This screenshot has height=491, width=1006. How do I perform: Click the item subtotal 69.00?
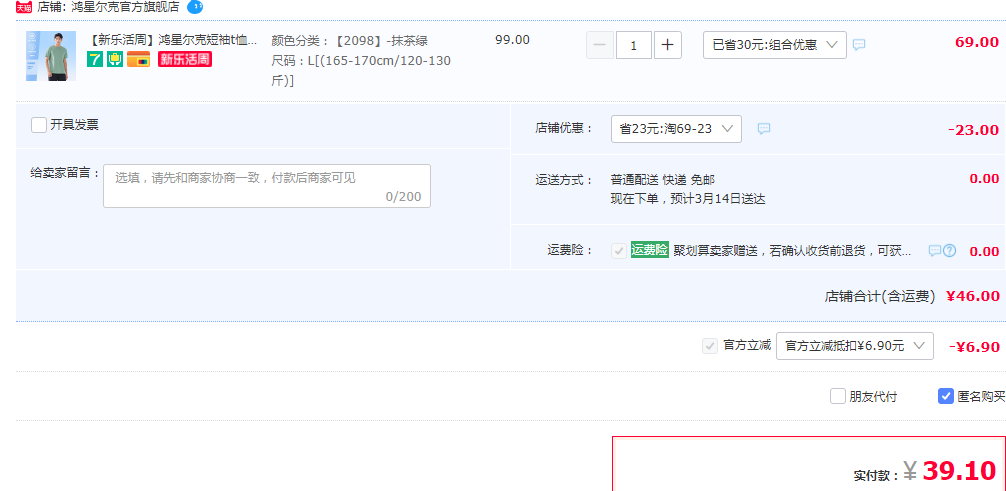point(977,43)
